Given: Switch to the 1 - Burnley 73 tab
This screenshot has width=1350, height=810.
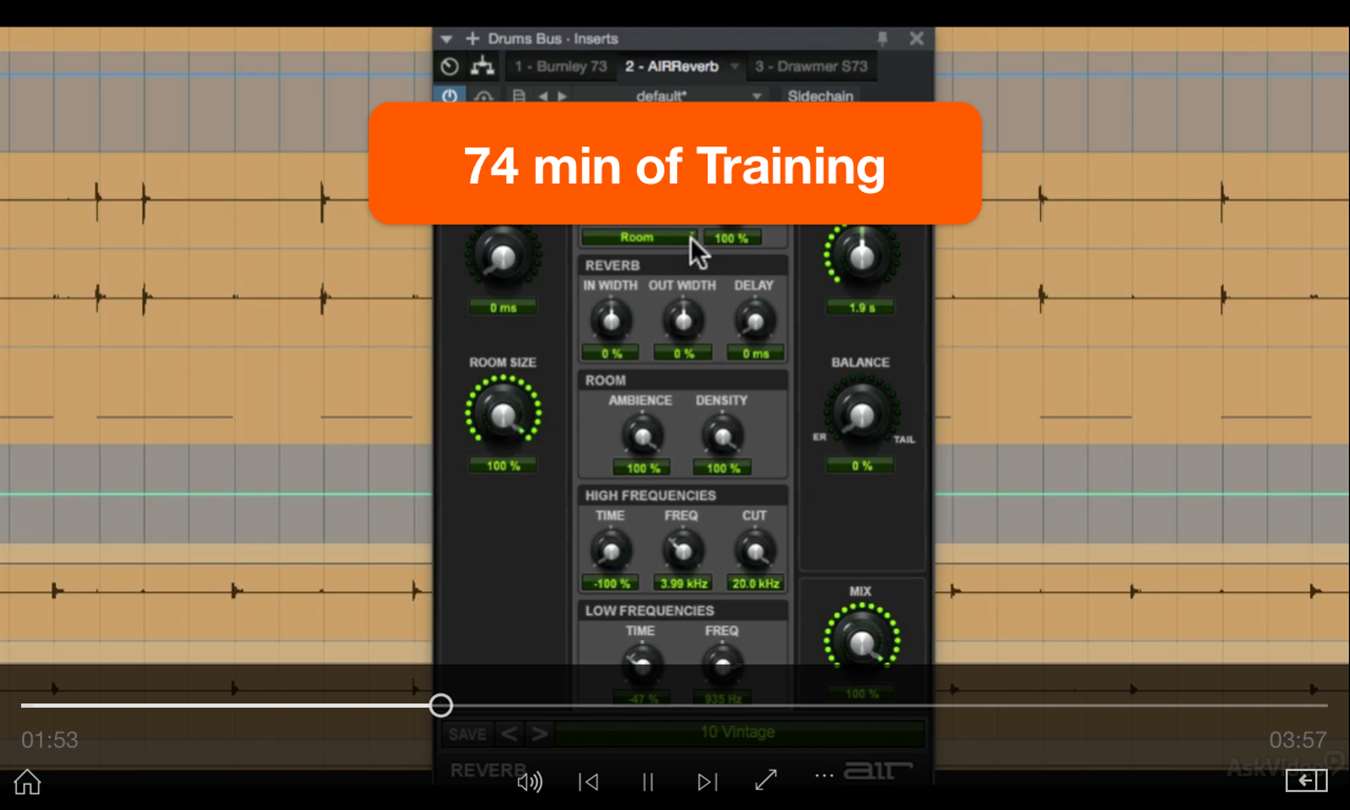Looking at the screenshot, I should coord(561,67).
